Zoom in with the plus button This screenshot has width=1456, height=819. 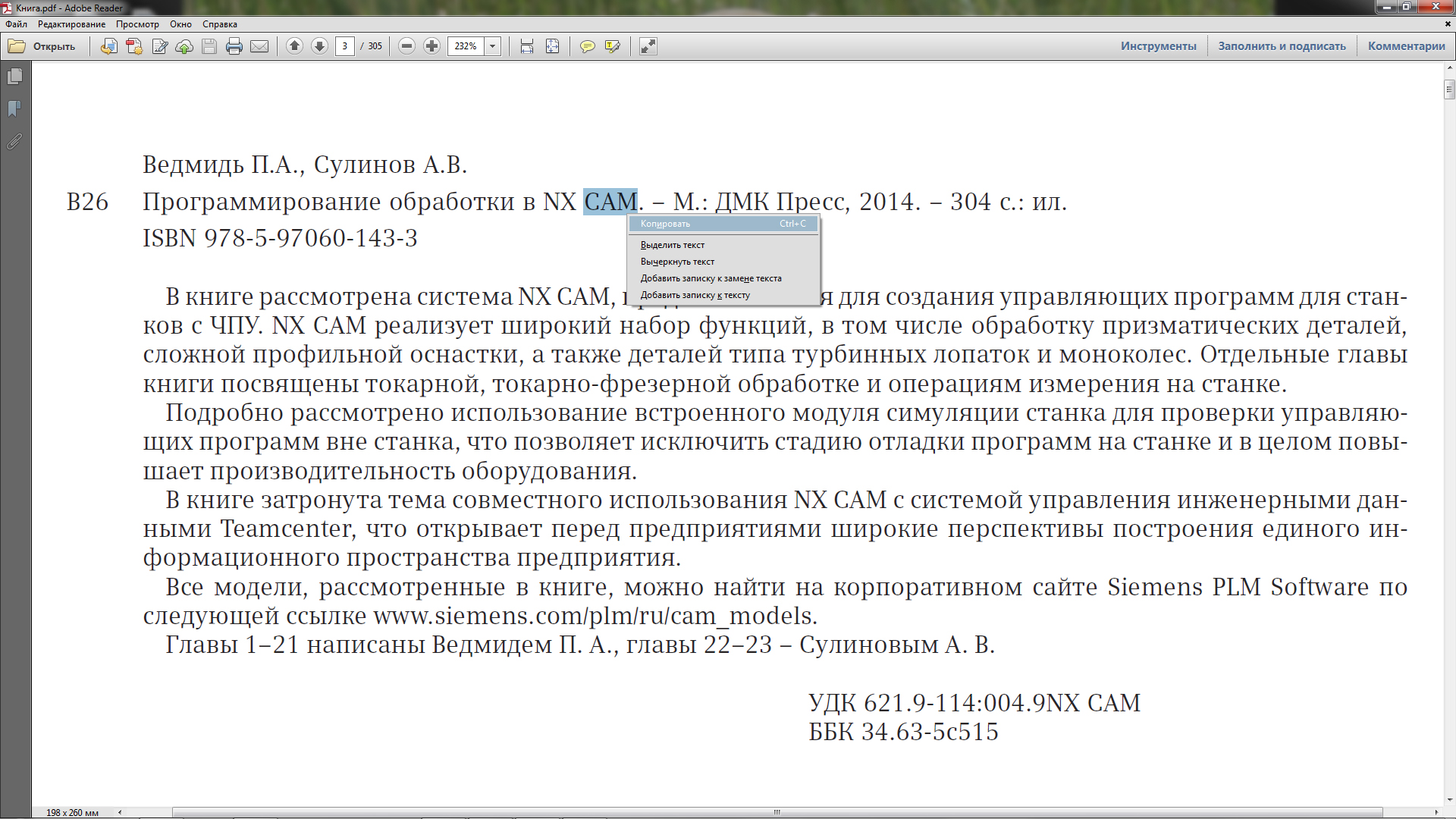(x=432, y=46)
